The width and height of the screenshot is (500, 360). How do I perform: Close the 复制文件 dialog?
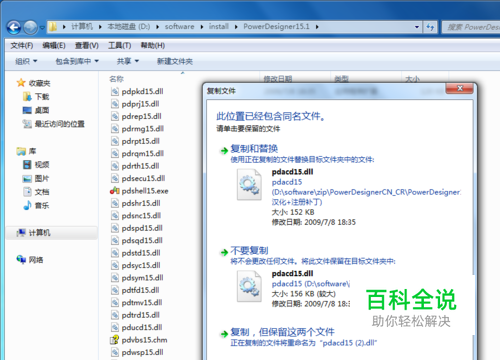point(460,88)
